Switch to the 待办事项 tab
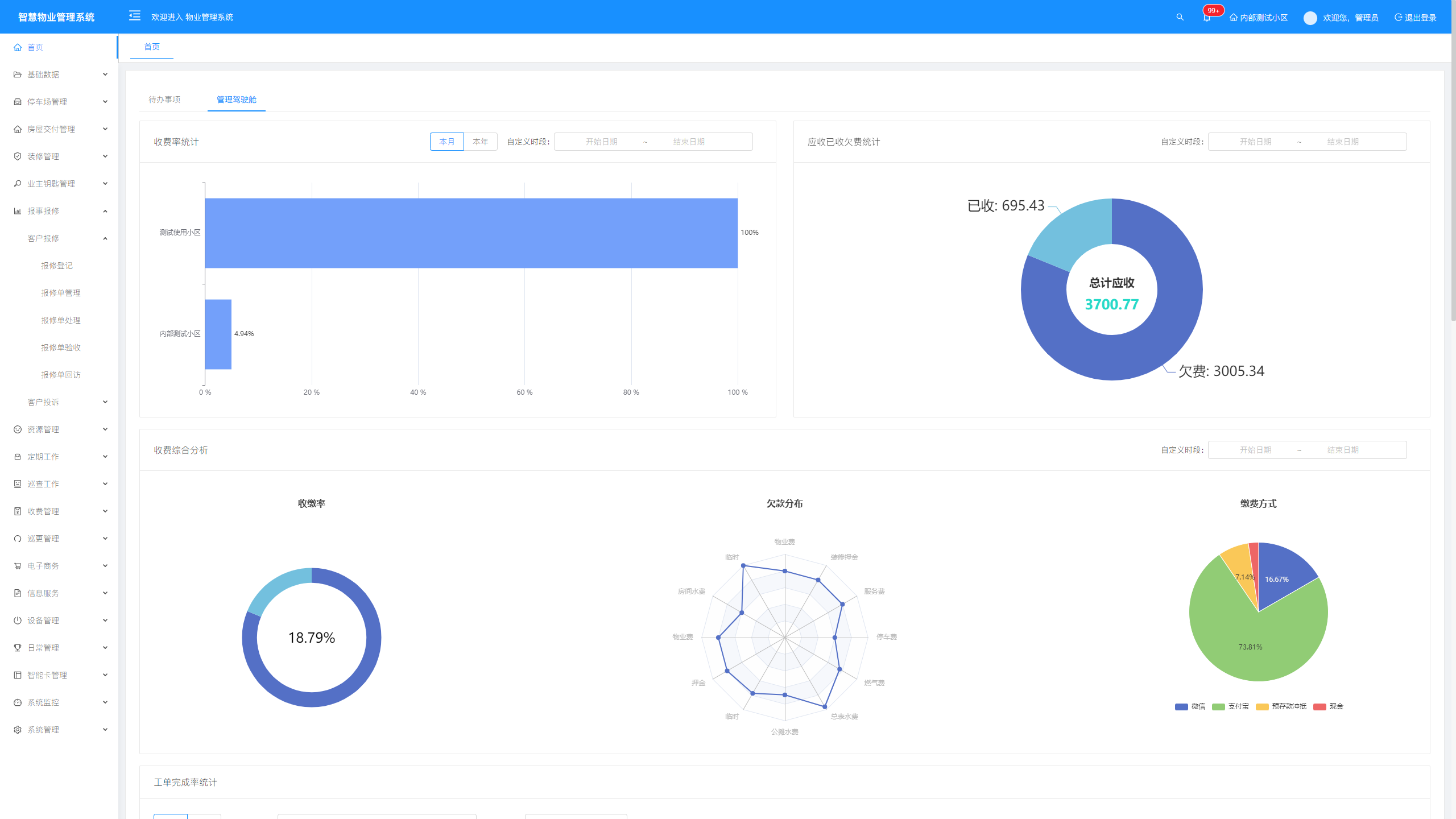 [164, 100]
